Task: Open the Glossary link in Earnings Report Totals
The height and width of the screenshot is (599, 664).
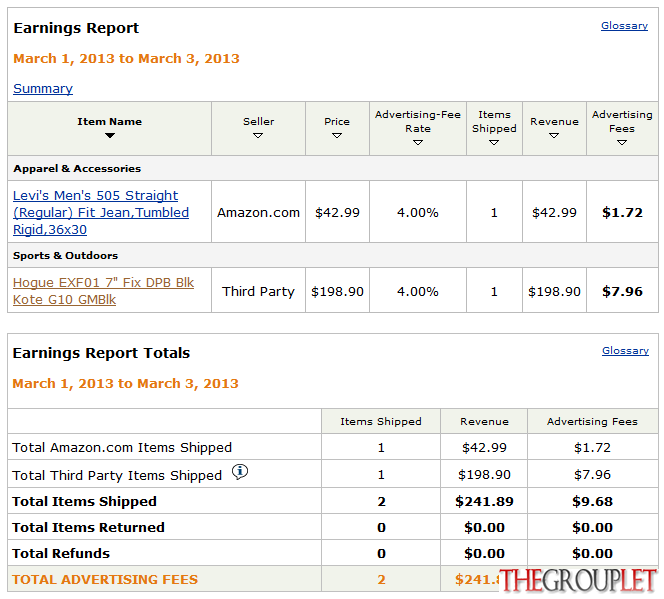Action: tap(625, 351)
